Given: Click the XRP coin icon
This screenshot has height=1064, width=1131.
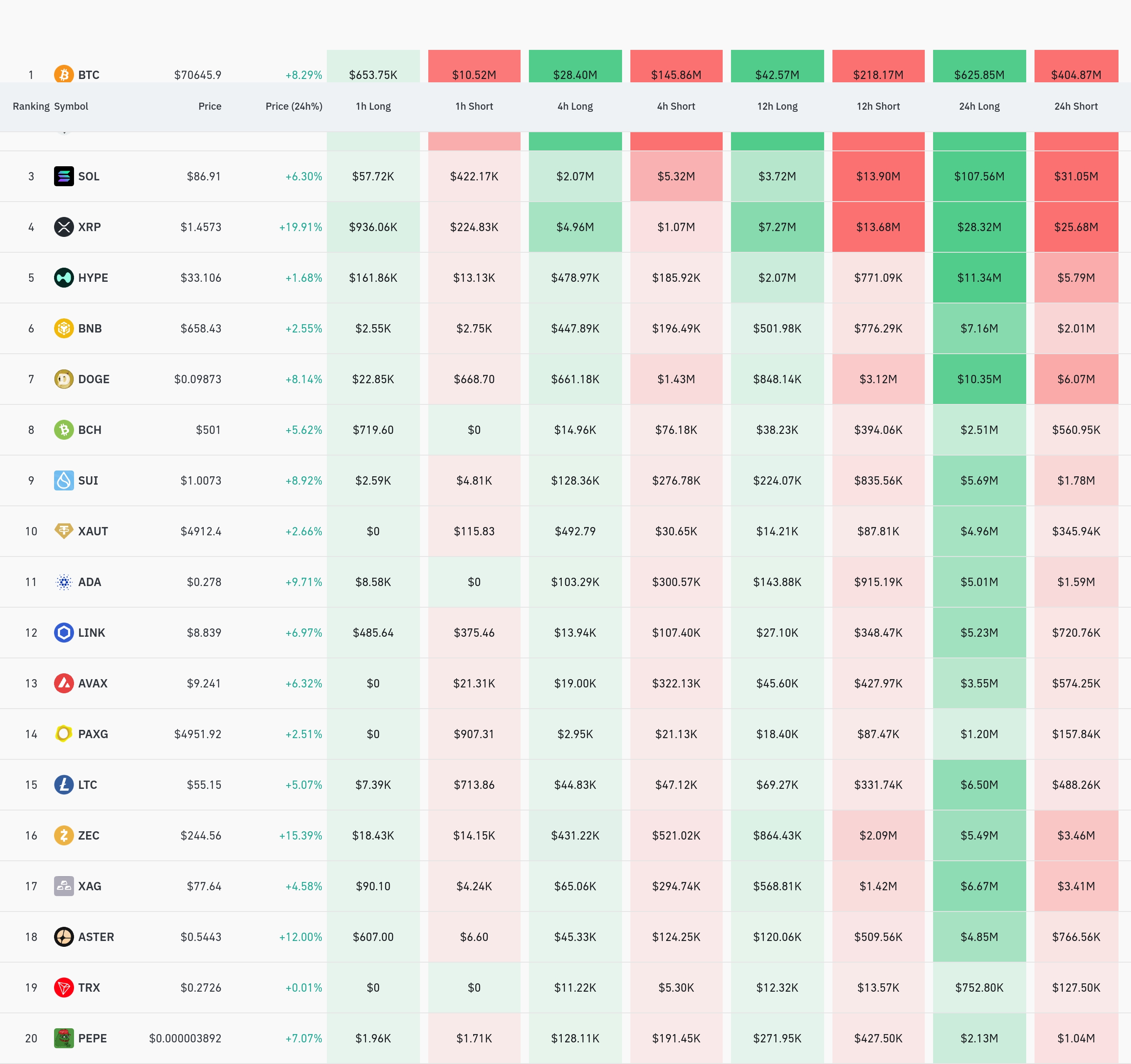Looking at the screenshot, I should [x=64, y=227].
